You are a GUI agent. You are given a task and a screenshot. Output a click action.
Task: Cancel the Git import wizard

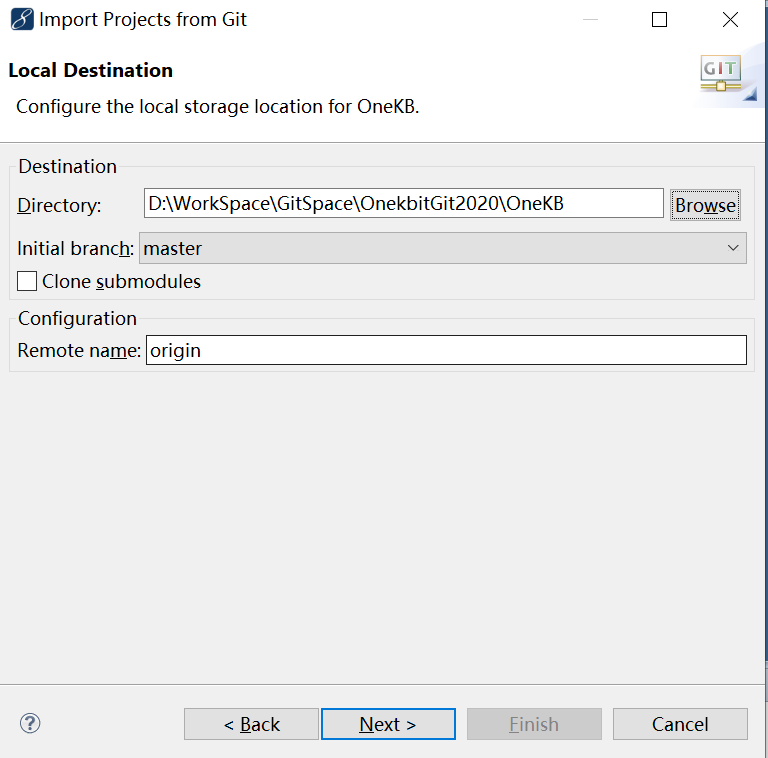tap(680, 724)
